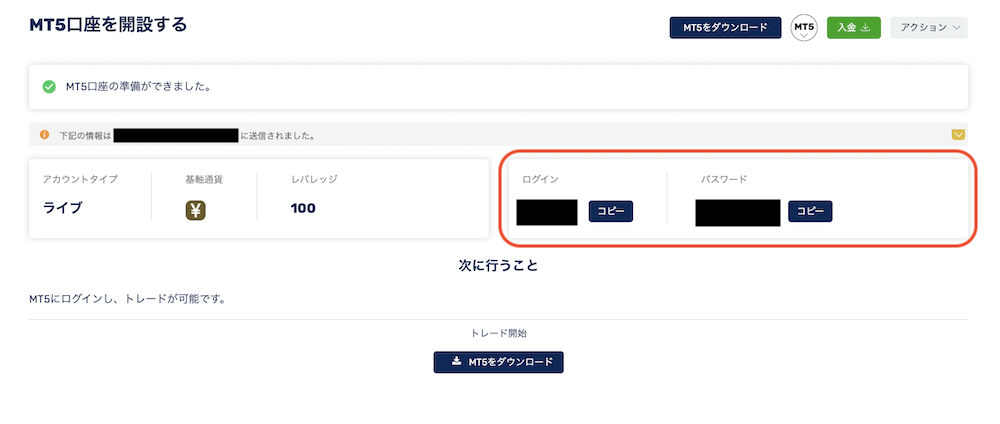Copy the password with コピー button
Viewport: 1000px width, 424px height.
pos(810,211)
